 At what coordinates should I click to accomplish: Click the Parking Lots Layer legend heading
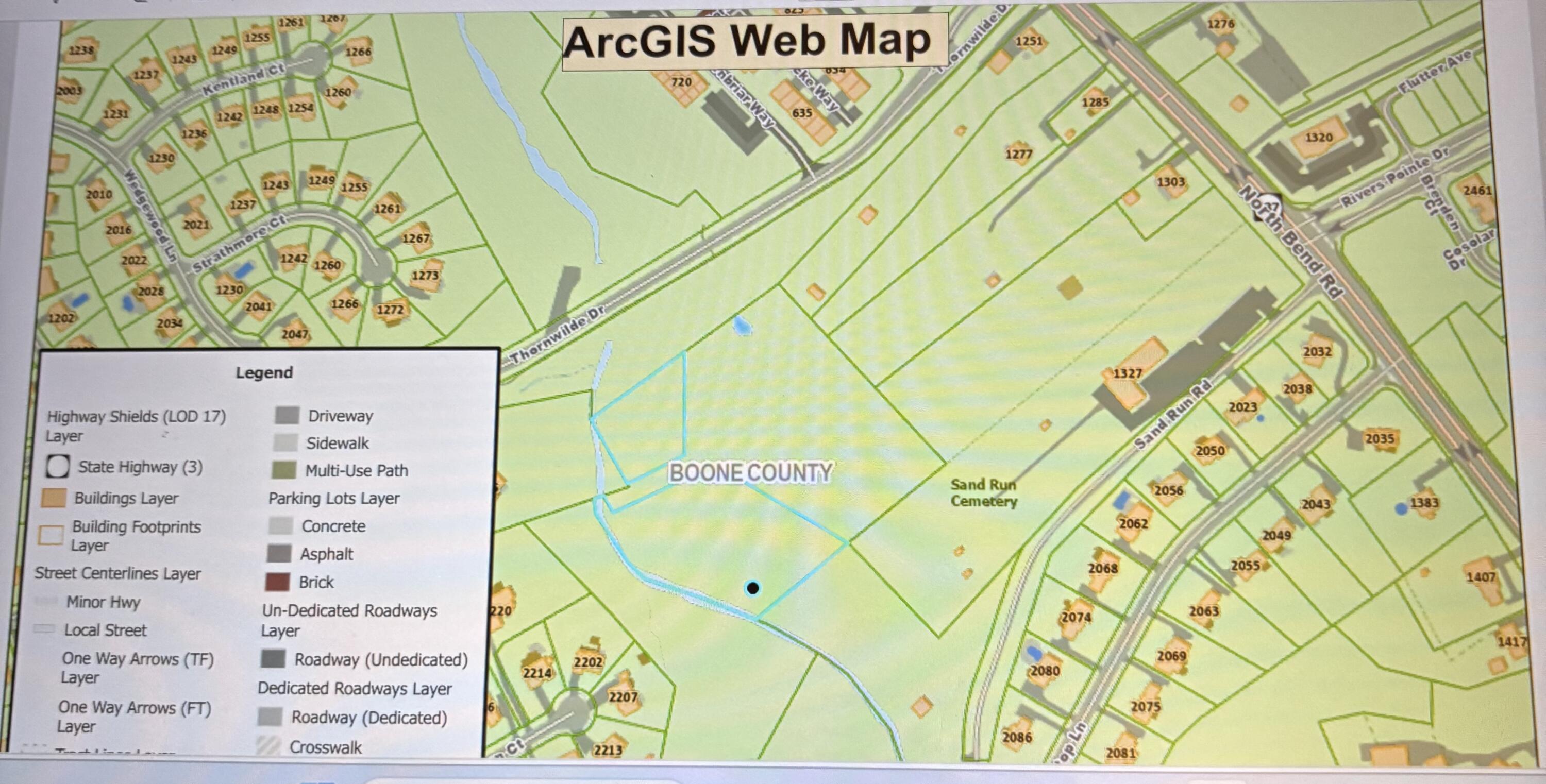pos(334,498)
